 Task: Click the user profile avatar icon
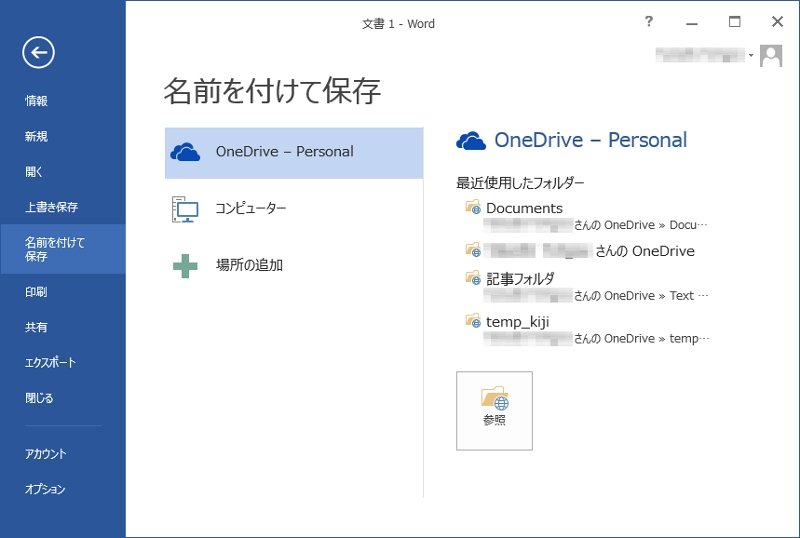tap(771, 56)
